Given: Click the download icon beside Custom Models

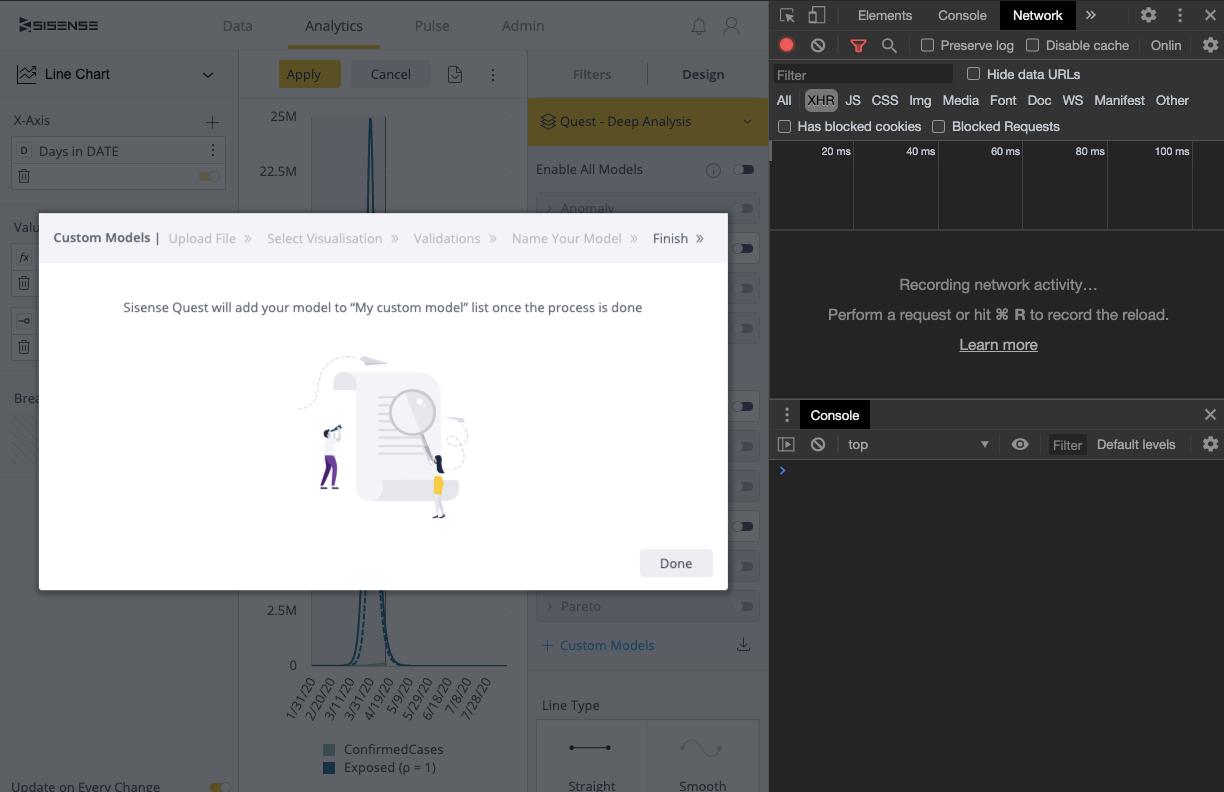Looking at the screenshot, I should point(743,645).
